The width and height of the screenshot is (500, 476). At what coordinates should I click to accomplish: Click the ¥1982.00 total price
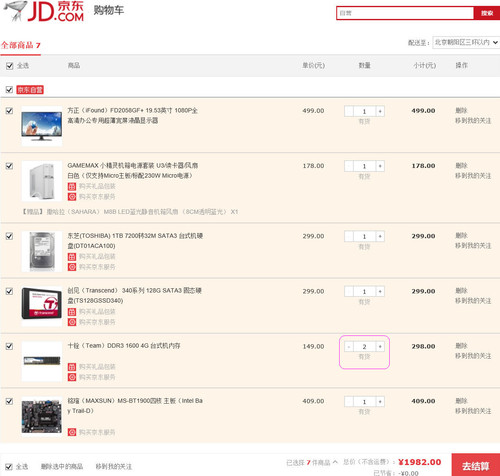(420, 462)
